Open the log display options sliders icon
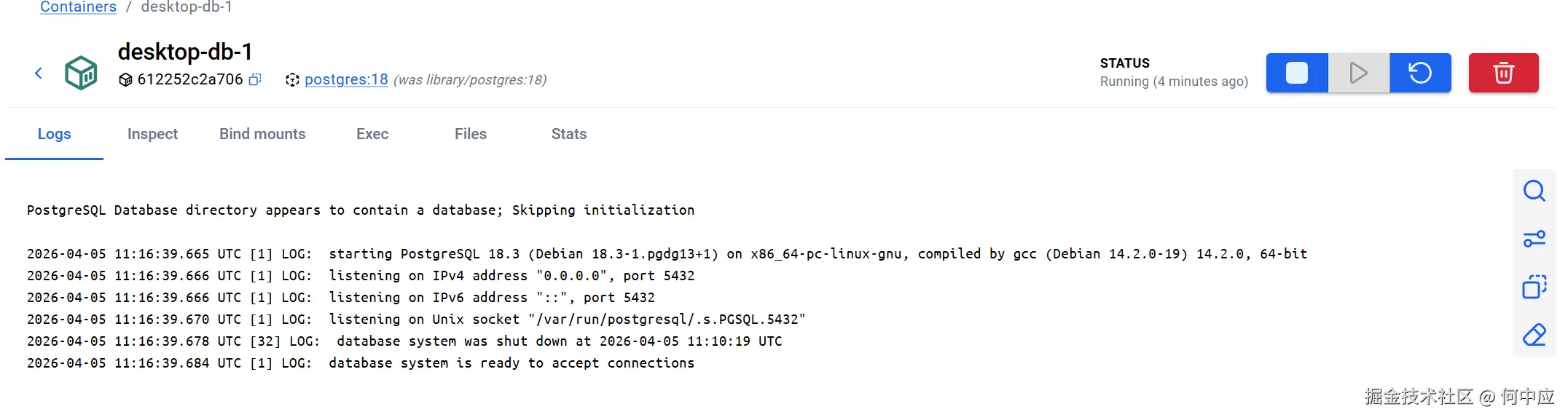This screenshot has width=1568, height=420. point(1534,239)
